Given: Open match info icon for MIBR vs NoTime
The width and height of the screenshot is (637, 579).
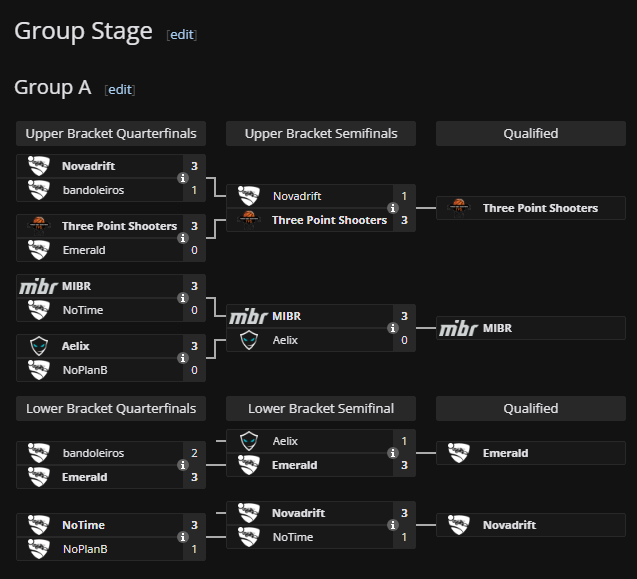Looking at the screenshot, I should click(x=183, y=298).
